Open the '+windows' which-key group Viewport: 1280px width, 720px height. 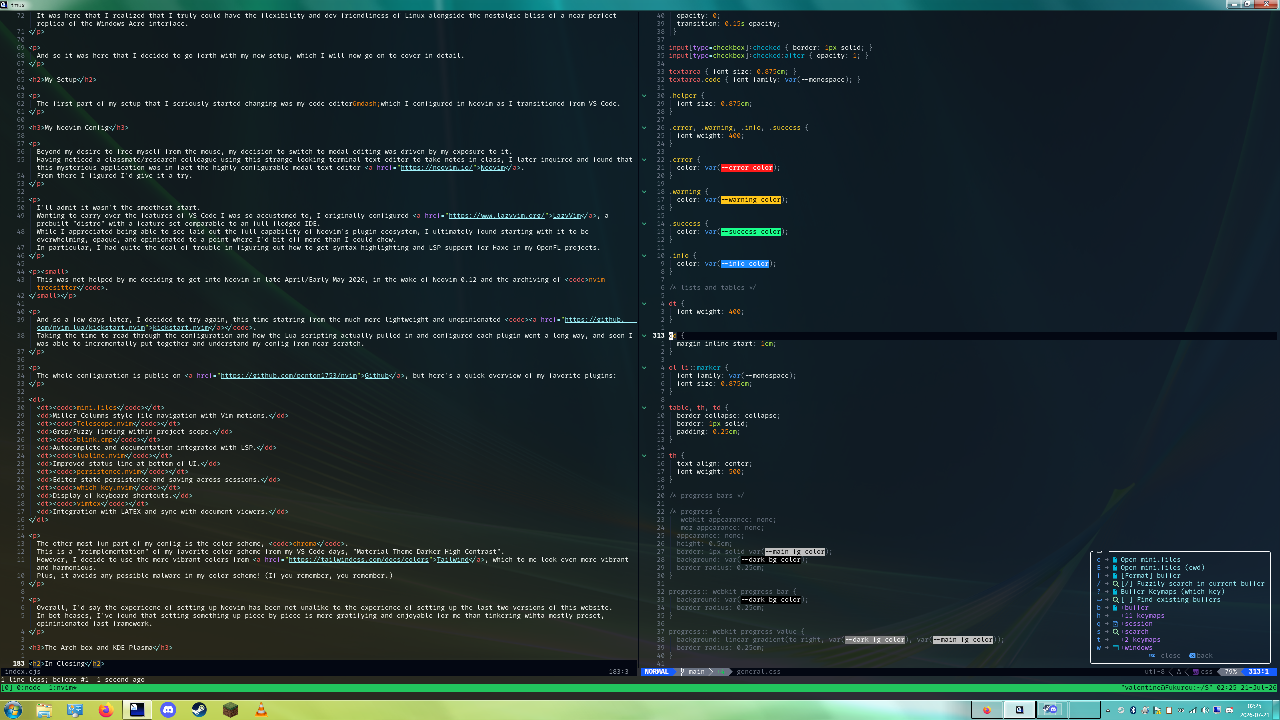pyautogui.click(x=1137, y=648)
